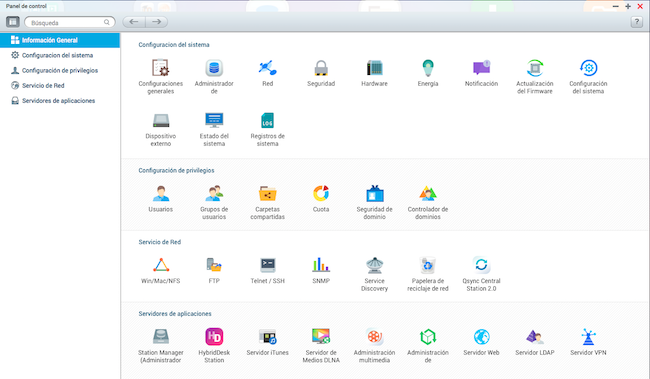The height and width of the screenshot is (379, 650).
Task: Open the Notificación icon
Action: click(481, 68)
